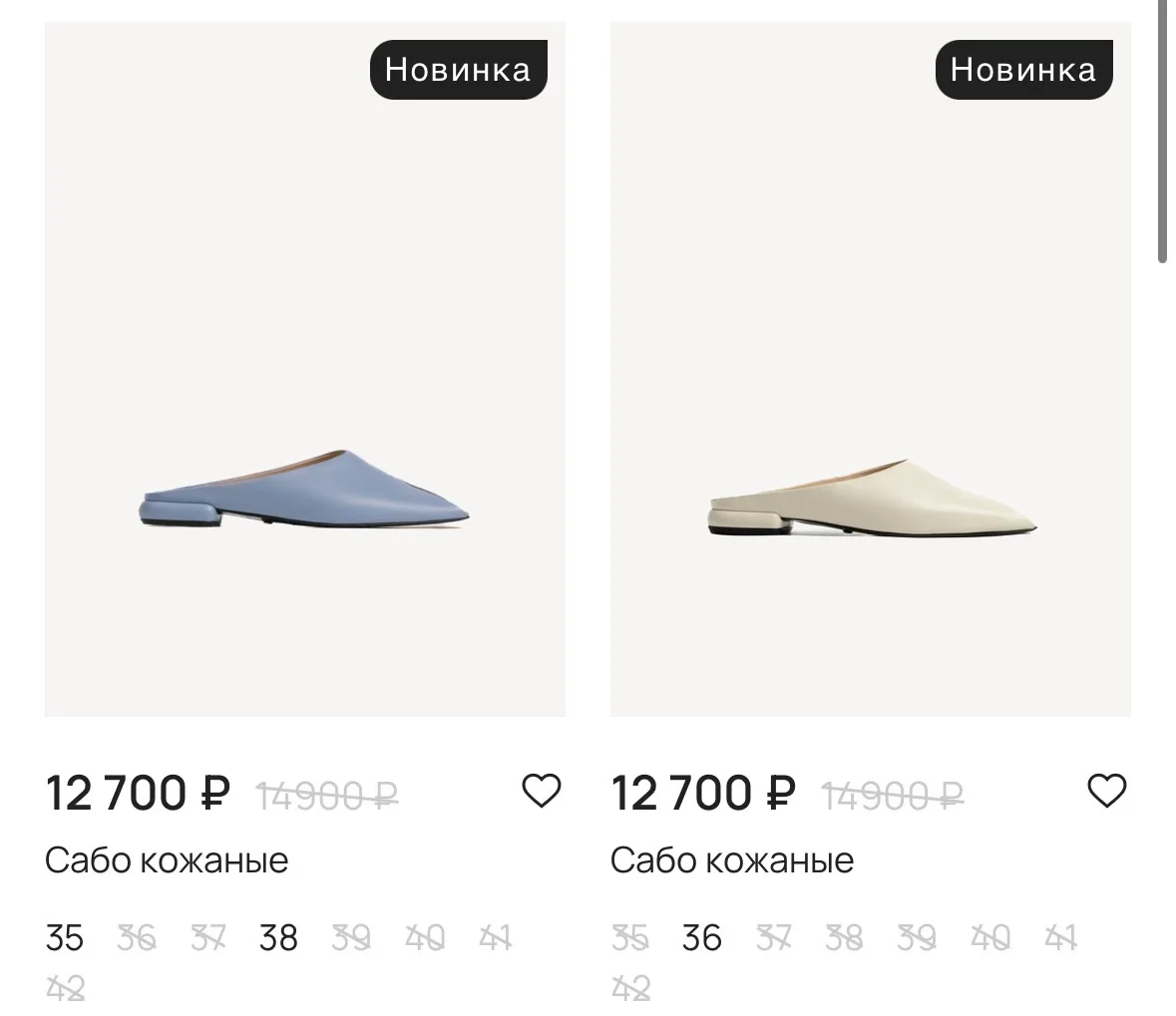The height and width of the screenshot is (1016, 1176).
Task: Click 'Новинка' badge on beige mules
Action: coord(1023,70)
